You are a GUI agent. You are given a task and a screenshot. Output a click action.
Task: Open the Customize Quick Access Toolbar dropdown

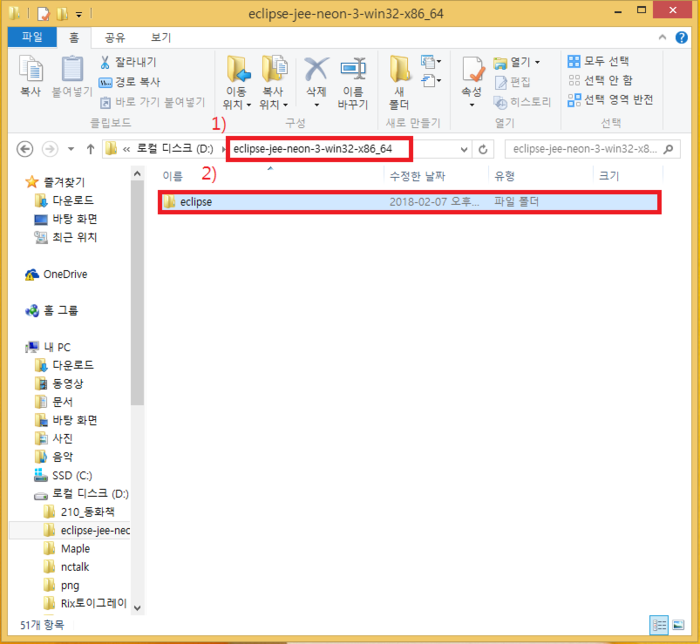[79, 15]
